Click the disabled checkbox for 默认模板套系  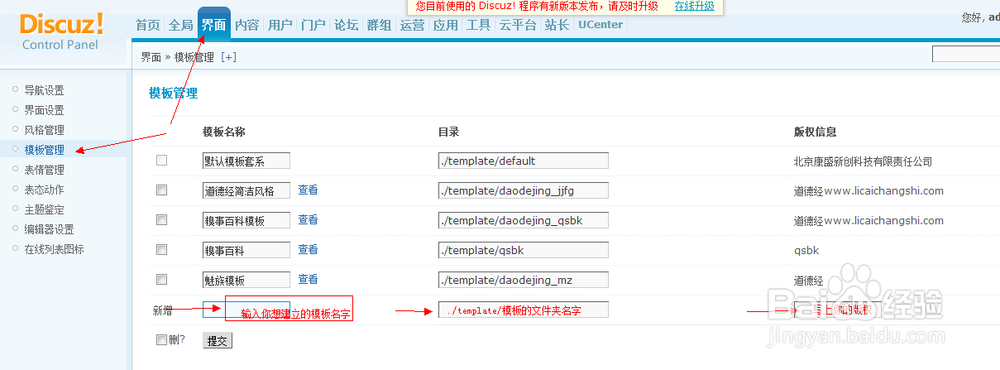point(161,160)
